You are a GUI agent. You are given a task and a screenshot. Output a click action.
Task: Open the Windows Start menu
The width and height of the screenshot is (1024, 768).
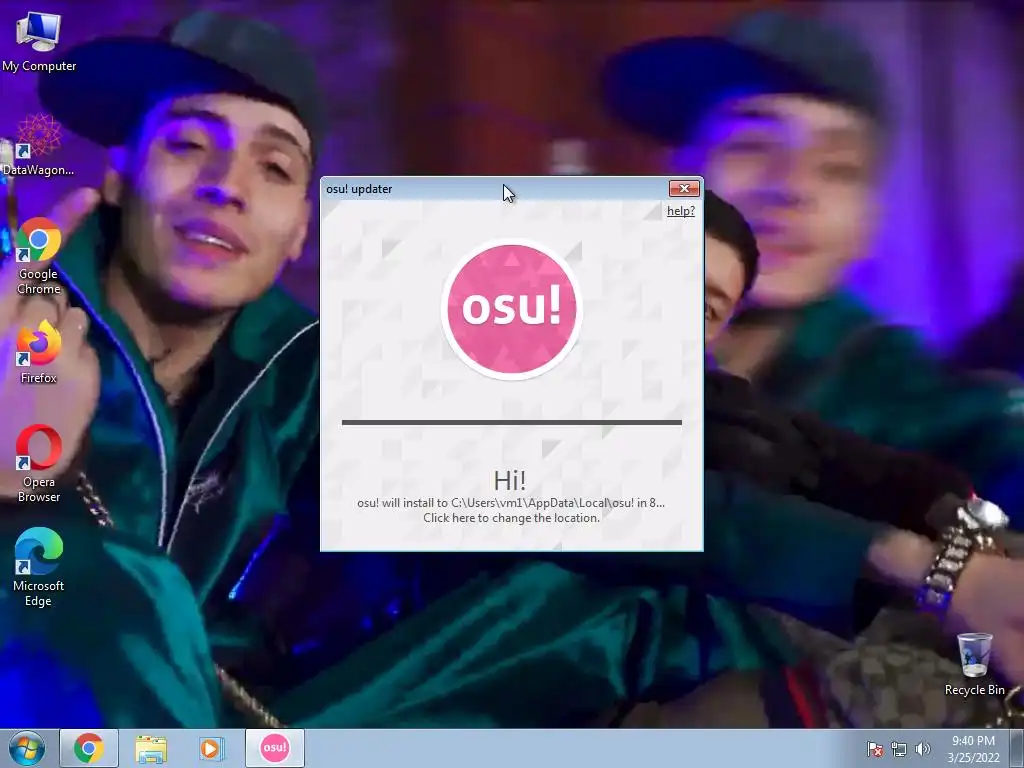26,748
